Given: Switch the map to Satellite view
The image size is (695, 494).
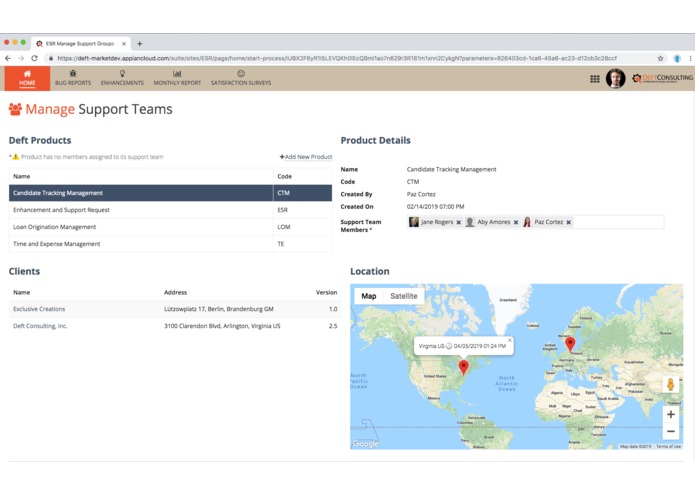Looking at the screenshot, I should click(x=403, y=296).
